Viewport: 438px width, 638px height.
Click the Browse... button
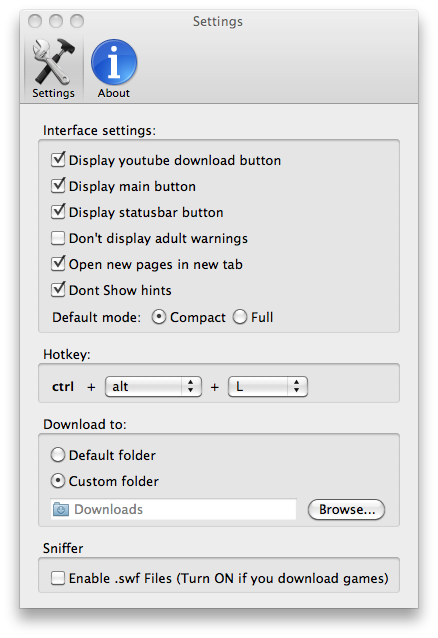click(346, 509)
